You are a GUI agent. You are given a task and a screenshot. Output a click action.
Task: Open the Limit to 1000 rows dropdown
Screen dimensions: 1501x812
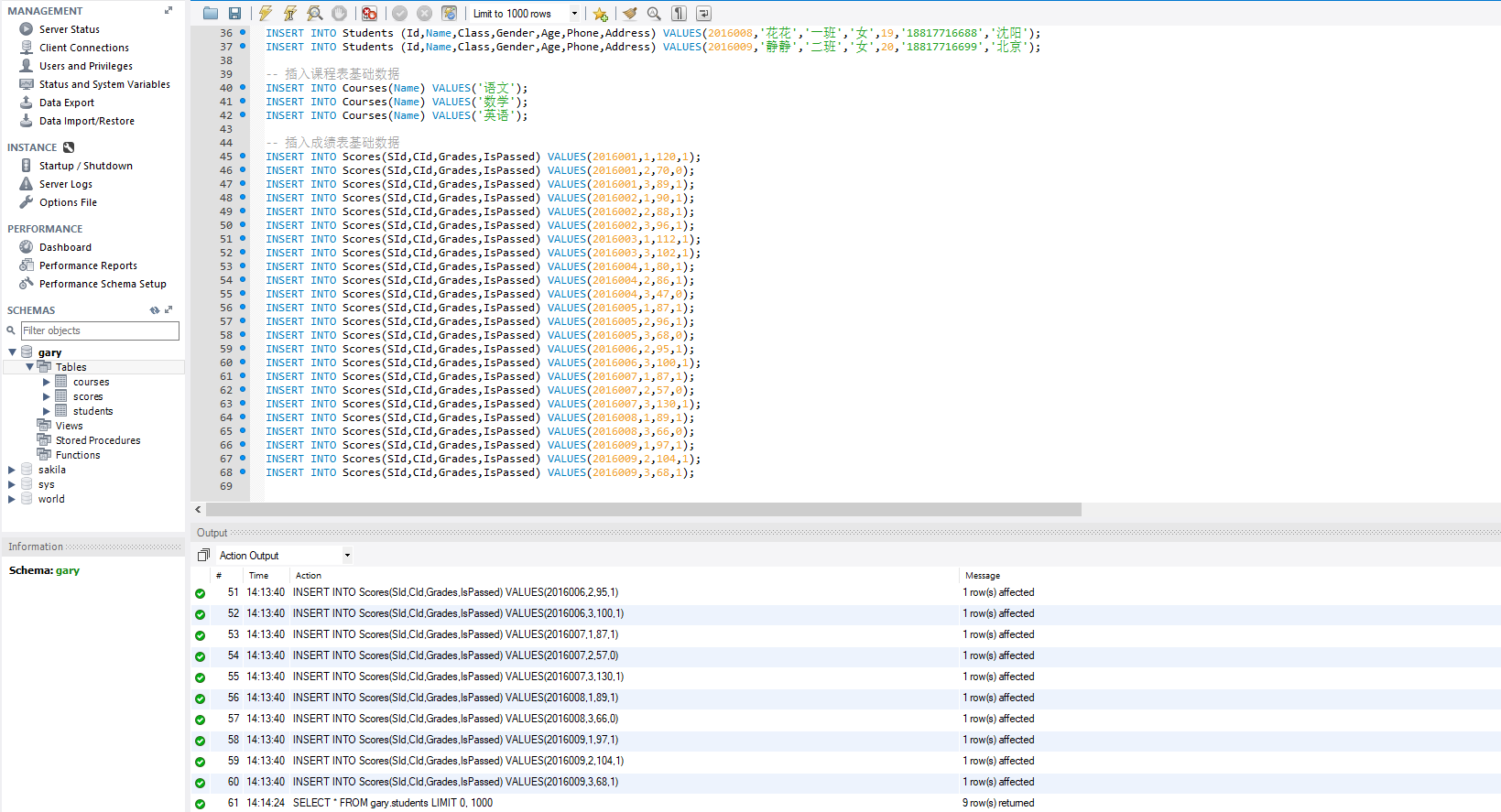tap(526, 14)
